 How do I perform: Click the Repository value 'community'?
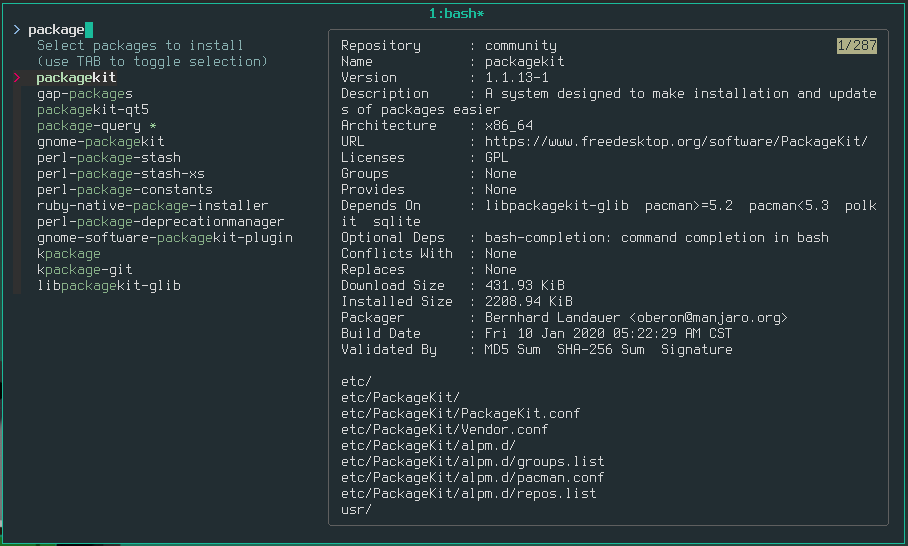[521, 46]
